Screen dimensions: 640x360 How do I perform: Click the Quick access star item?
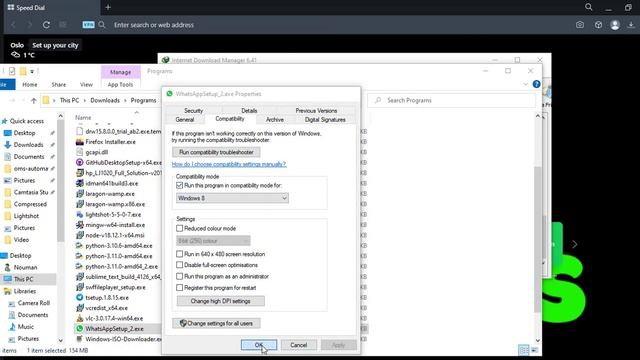[x=27, y=121]
